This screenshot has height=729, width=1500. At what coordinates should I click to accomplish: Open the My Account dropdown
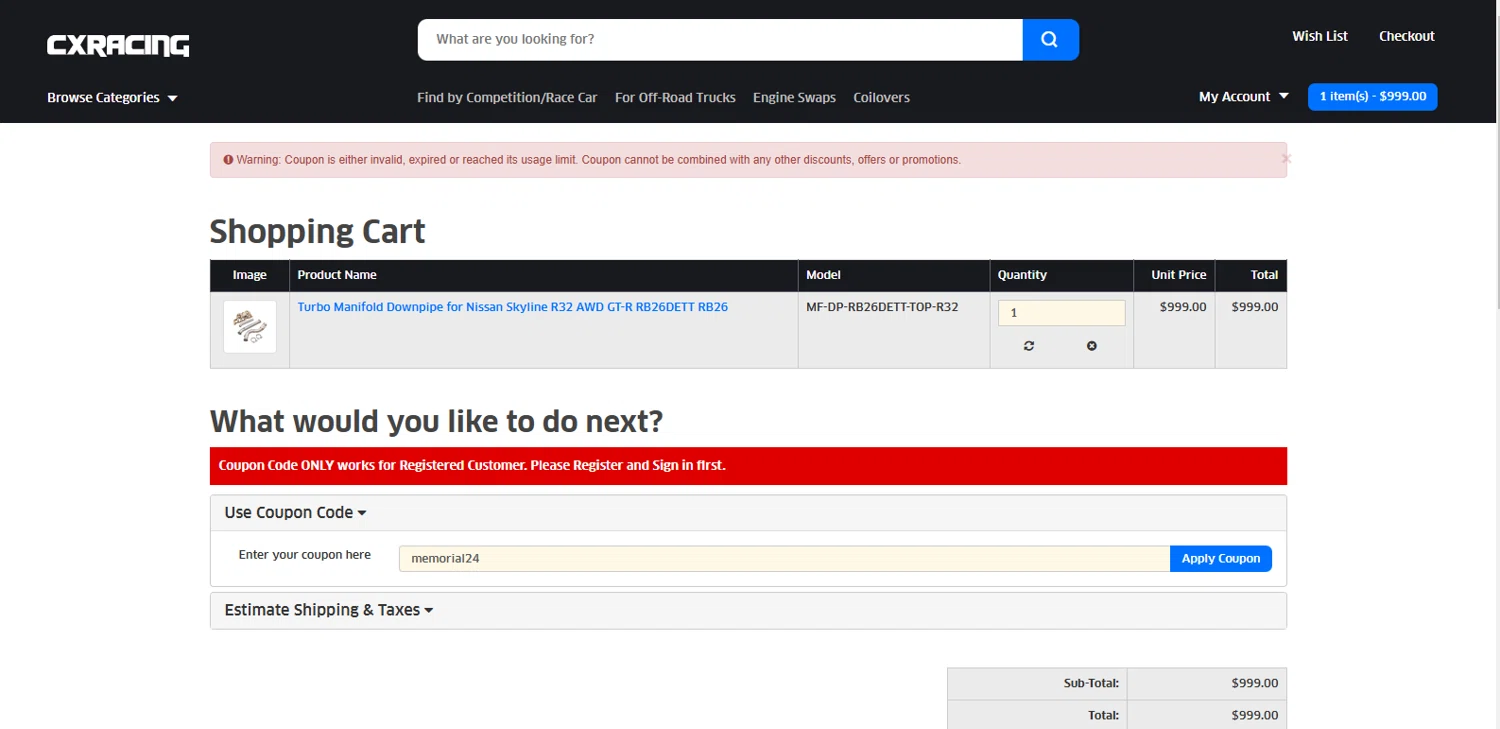[x=1244, y=97]
